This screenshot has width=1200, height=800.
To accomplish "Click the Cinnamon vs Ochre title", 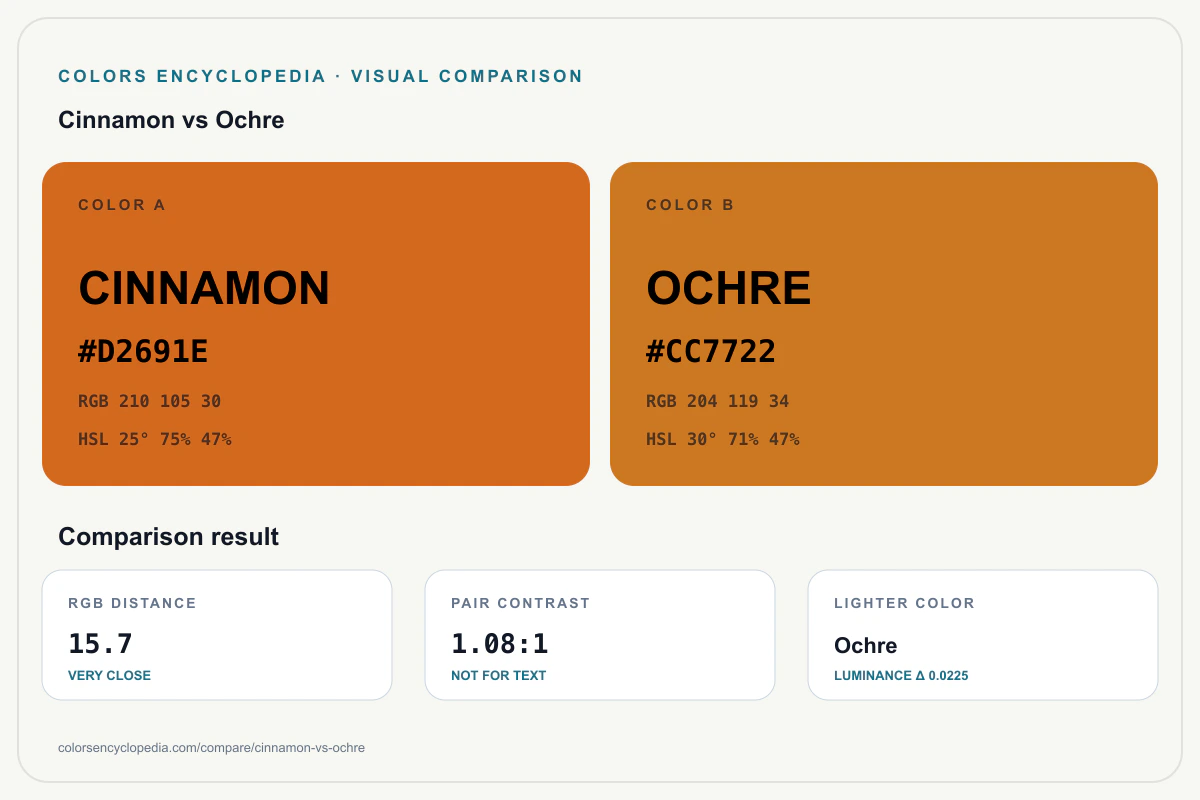I will coord(171,120).
